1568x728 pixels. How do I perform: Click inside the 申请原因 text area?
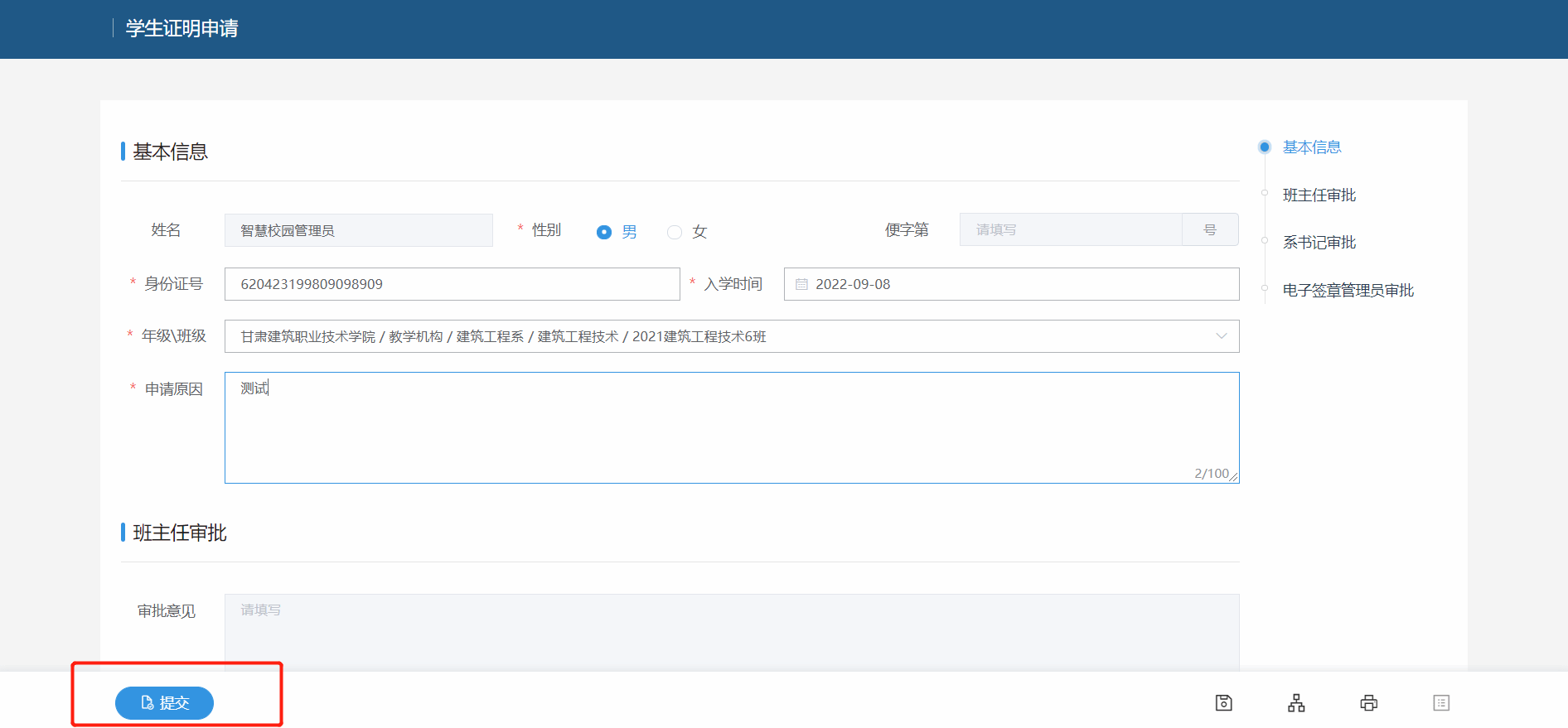731,427
